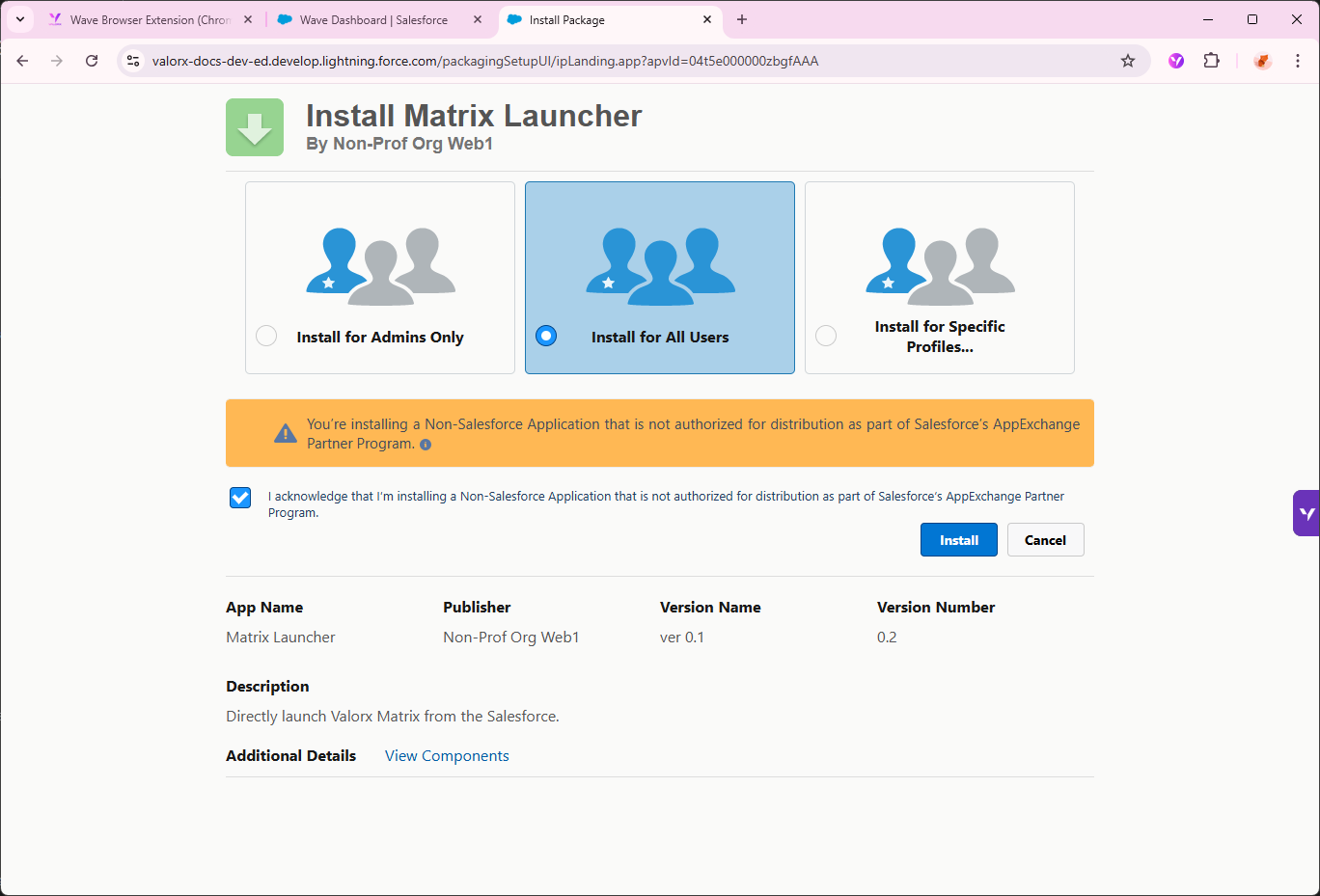Click the info icon after Partner Program
The width and height of the screenshot is (1320, 896).
pyautogui.click(x=426, y=445)
